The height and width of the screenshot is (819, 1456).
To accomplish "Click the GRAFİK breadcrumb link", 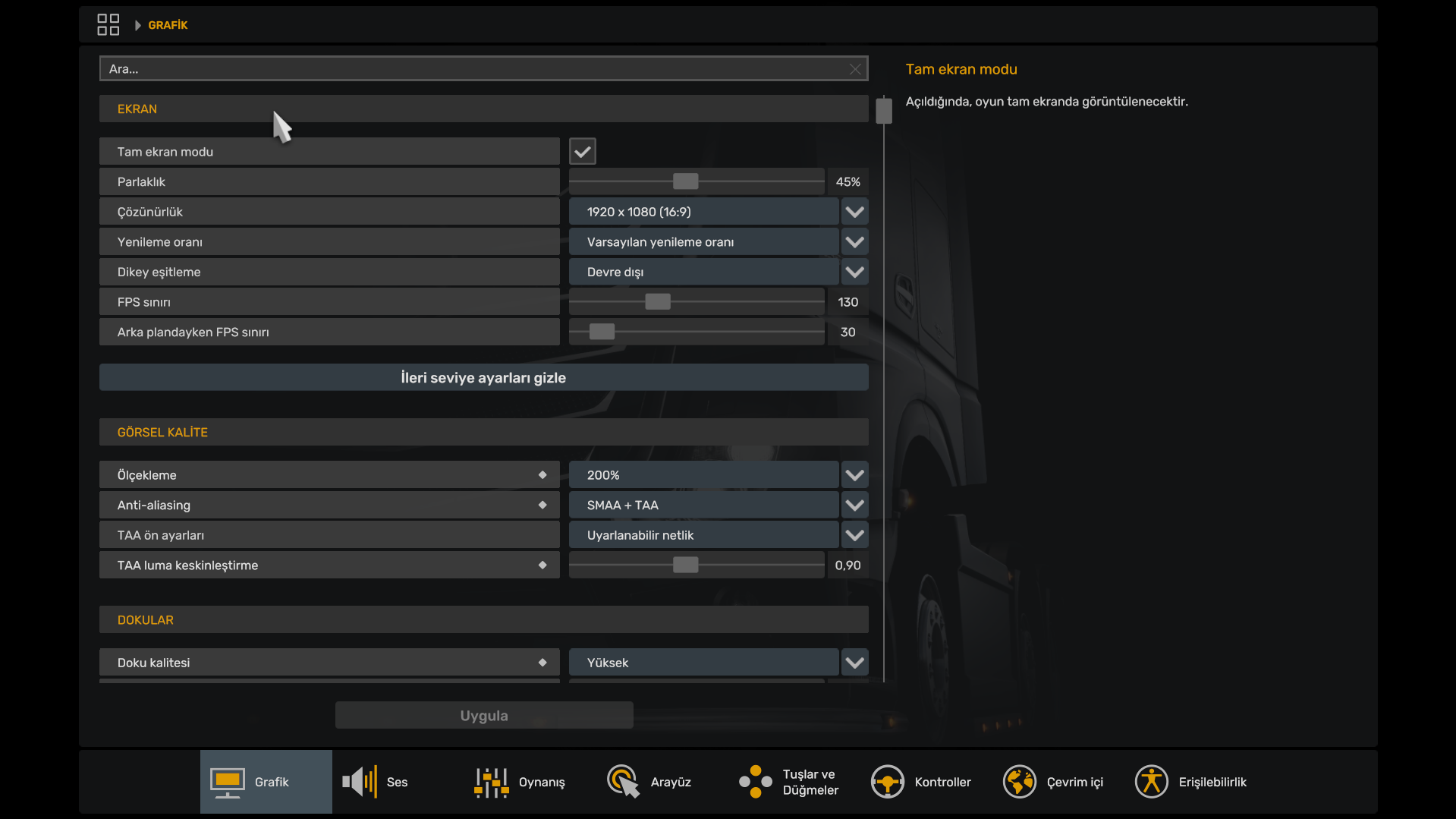I will (x=168, y=25).
